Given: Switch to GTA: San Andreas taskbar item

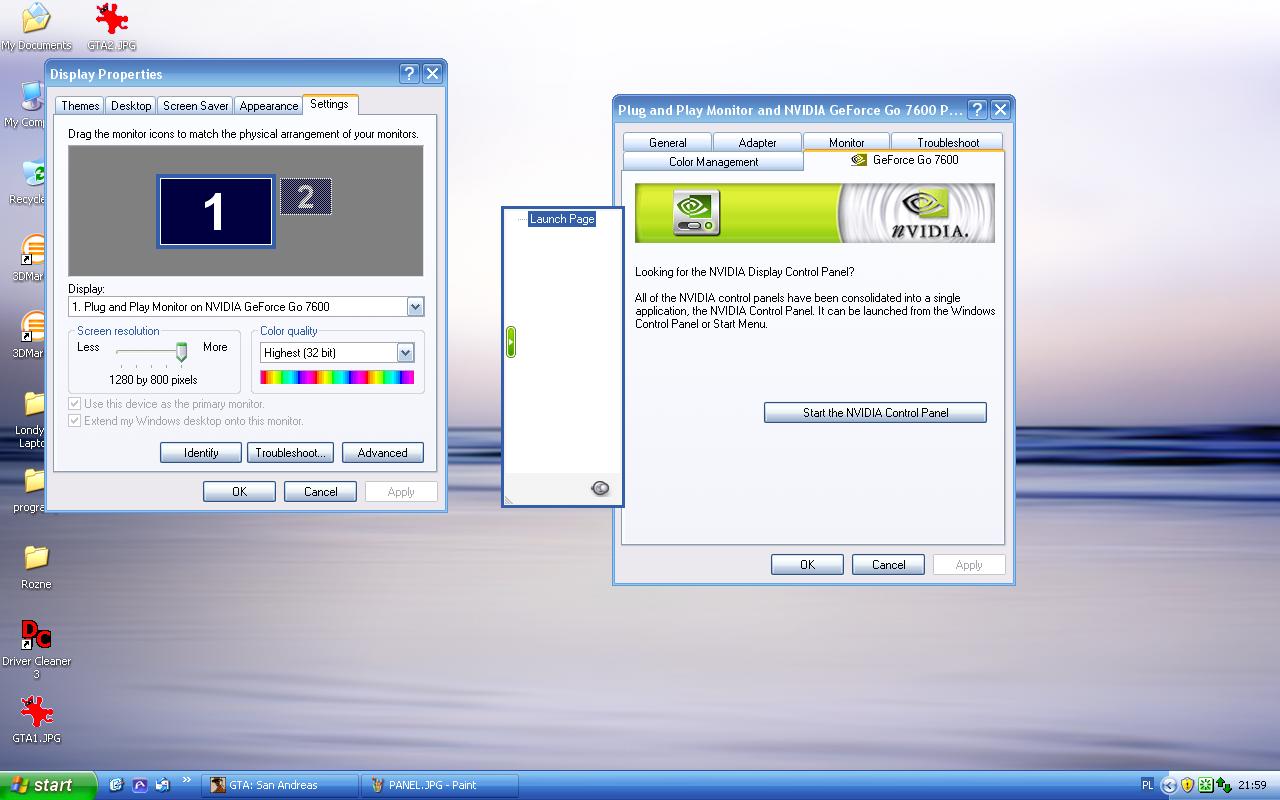Looking at the screenshot, I should click(x=280, y=785).
